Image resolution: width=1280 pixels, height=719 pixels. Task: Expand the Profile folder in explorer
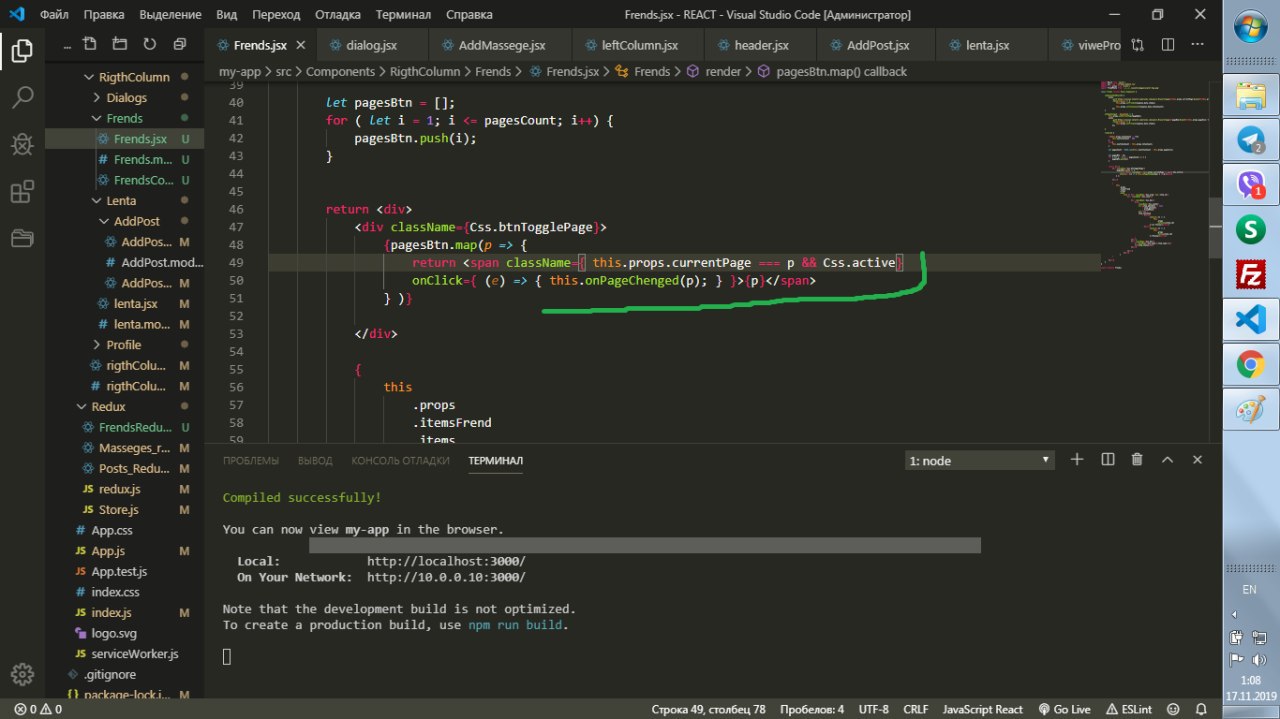pyautogui.click(x=124, y=345)
